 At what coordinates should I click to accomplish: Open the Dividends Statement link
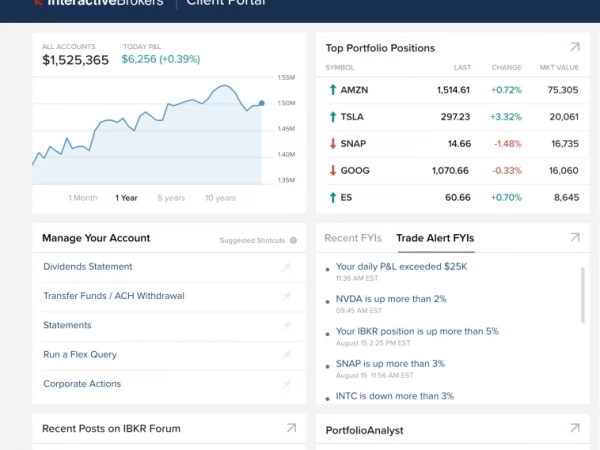coord(88,266)
